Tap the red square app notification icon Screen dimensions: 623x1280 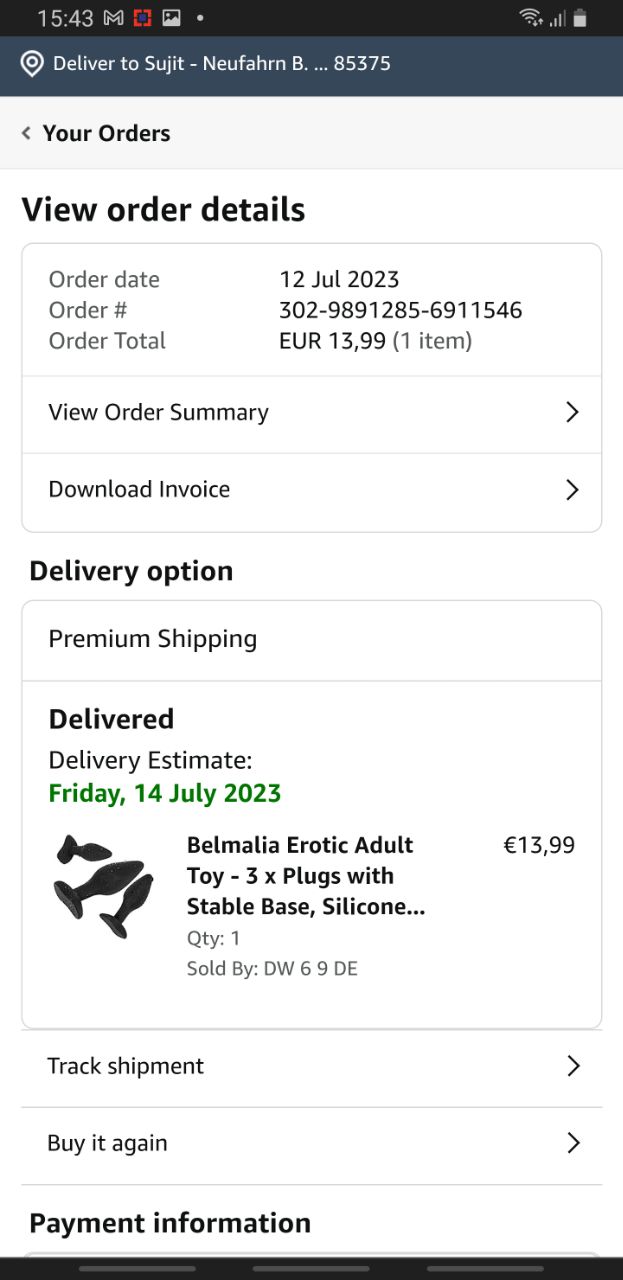click(143, 18)
